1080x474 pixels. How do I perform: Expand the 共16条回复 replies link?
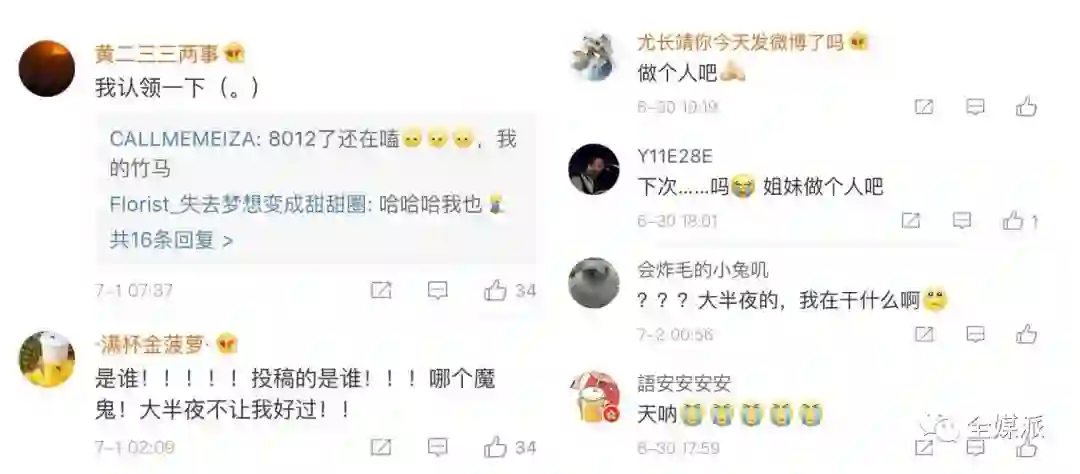pyautogui.click(x=172, y=240)
